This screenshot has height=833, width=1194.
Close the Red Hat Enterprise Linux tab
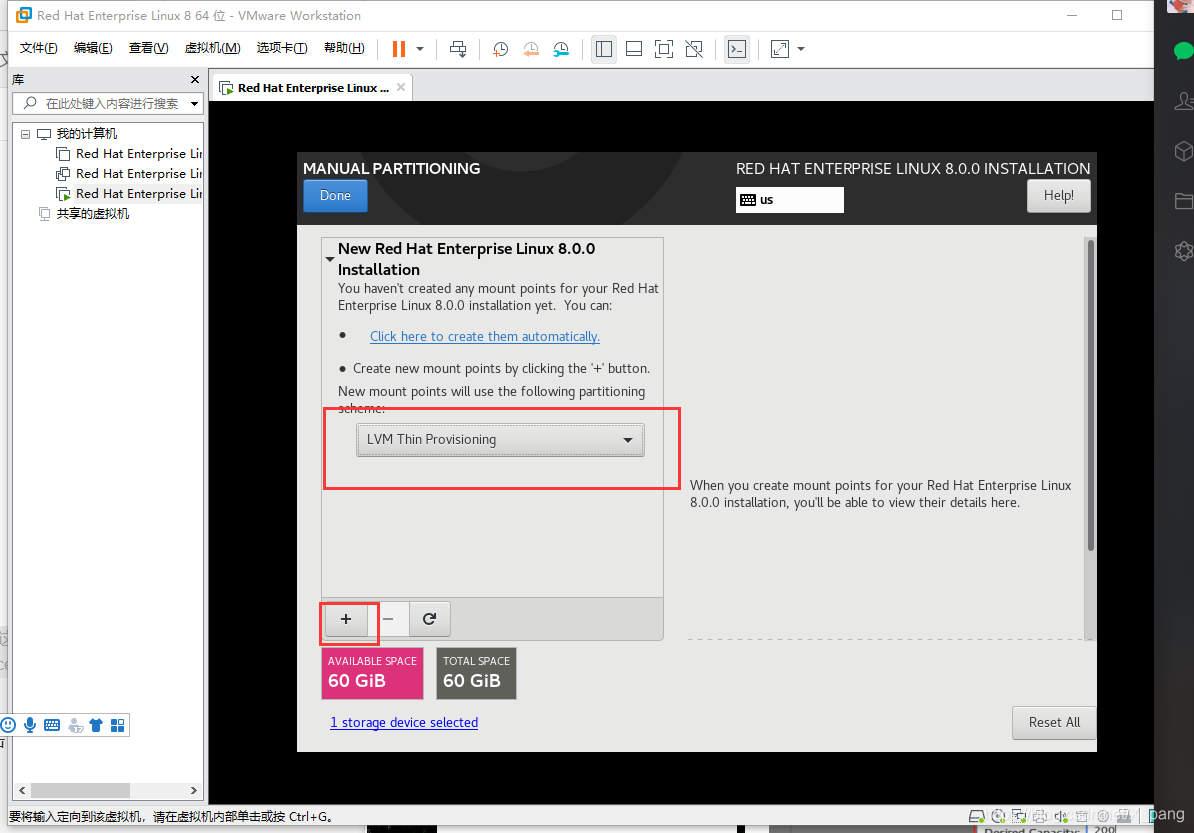[401, 87]
